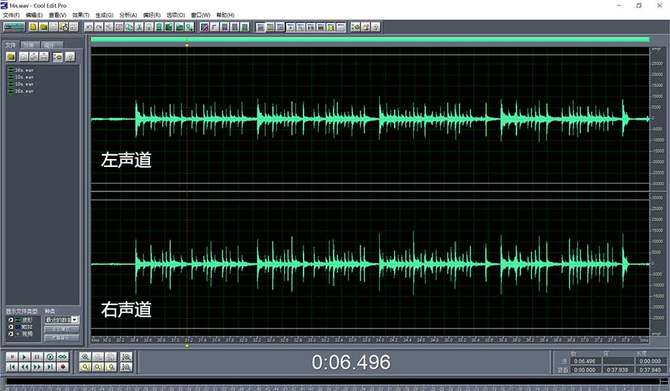The height and width of the screenshot is (391, 670).
Task: Click the fast forward transport icon
Action: coord(38,367)
